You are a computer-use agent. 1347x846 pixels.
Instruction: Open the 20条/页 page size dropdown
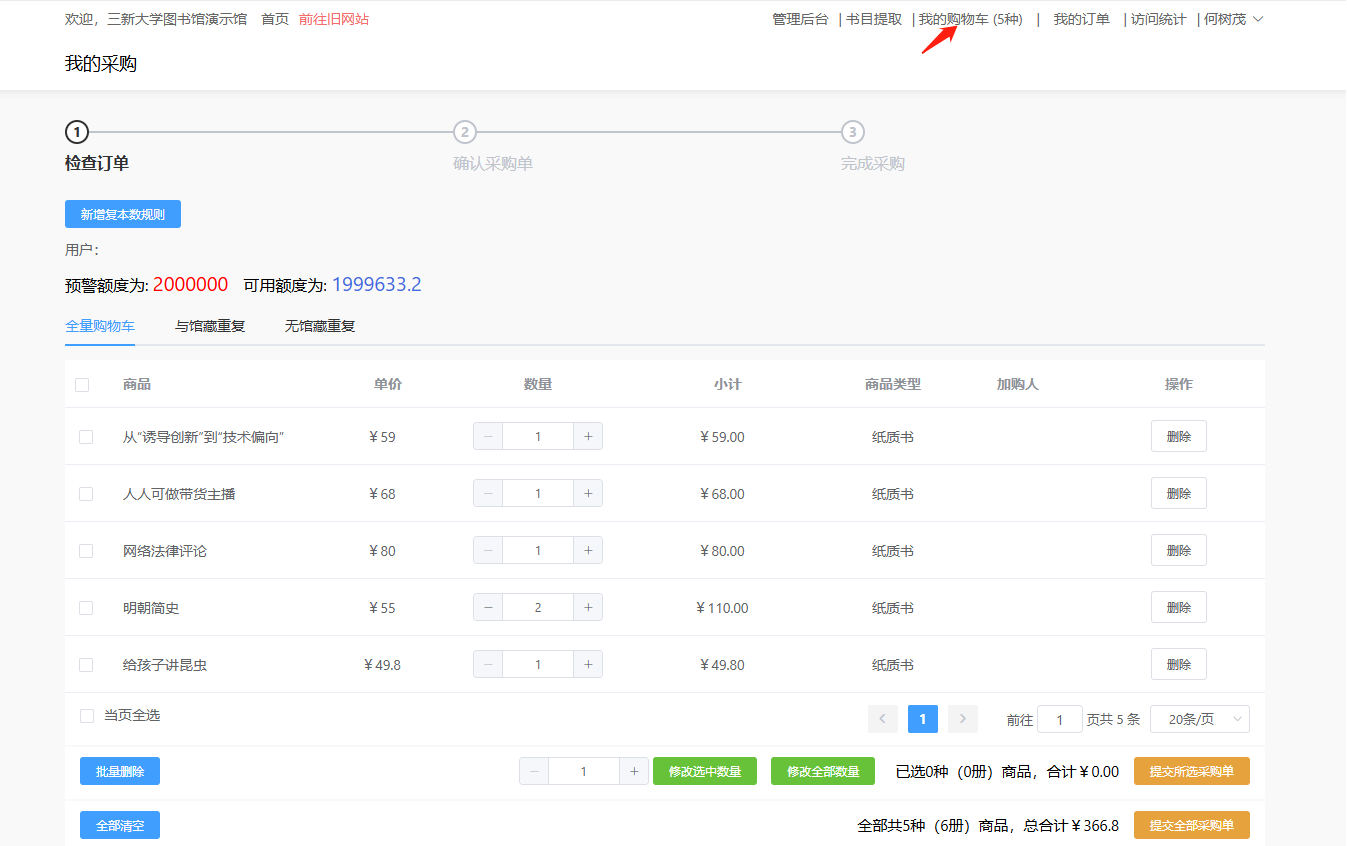pyautogui.click(x=1199, y=719)
